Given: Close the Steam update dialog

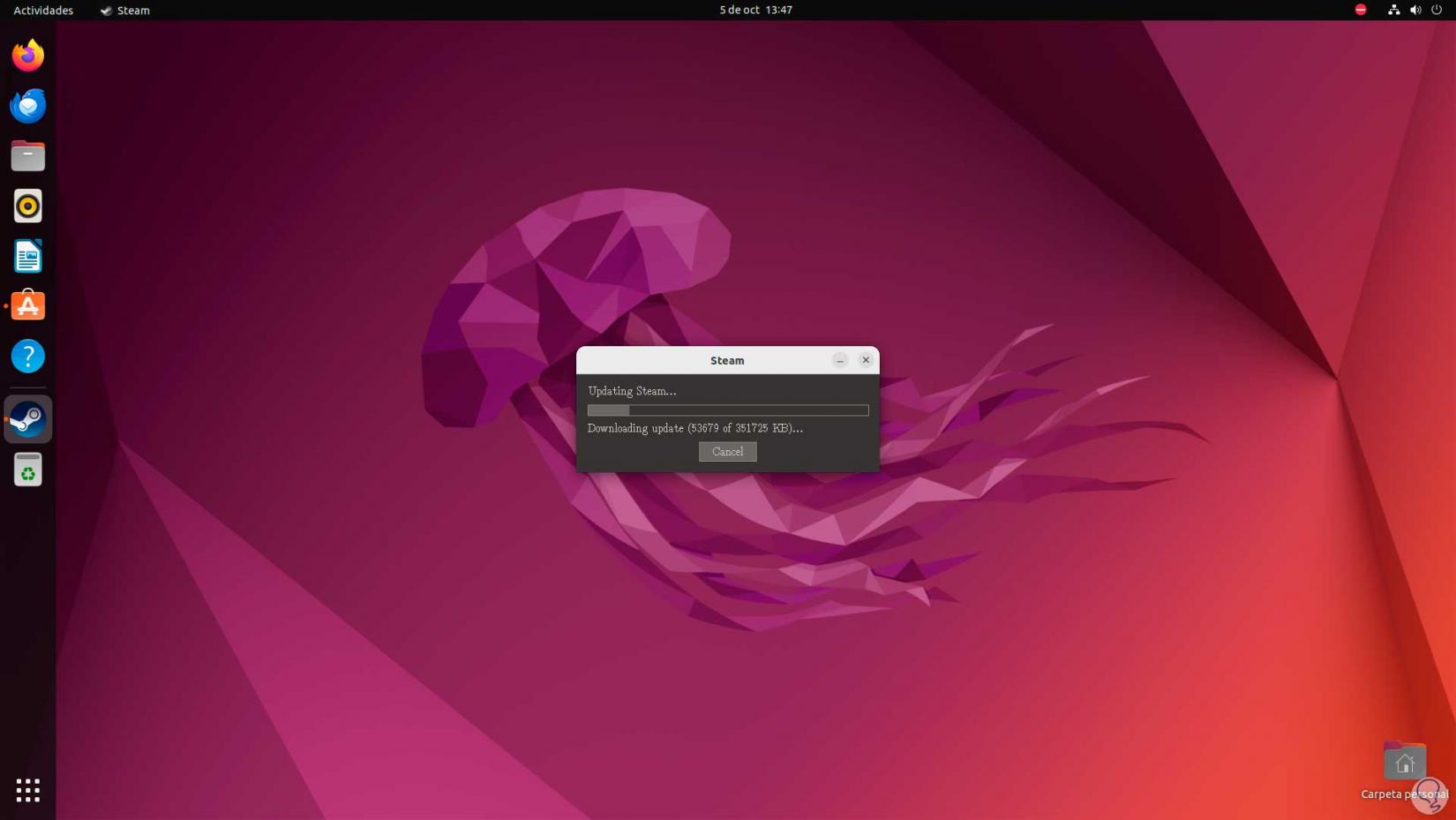Looking at the screenshot, I should click(x=866, y=360).
